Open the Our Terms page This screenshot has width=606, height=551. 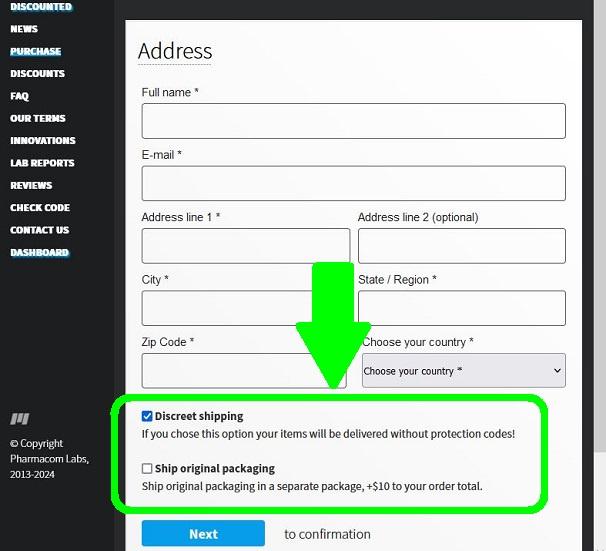click(x=38, y=118)
